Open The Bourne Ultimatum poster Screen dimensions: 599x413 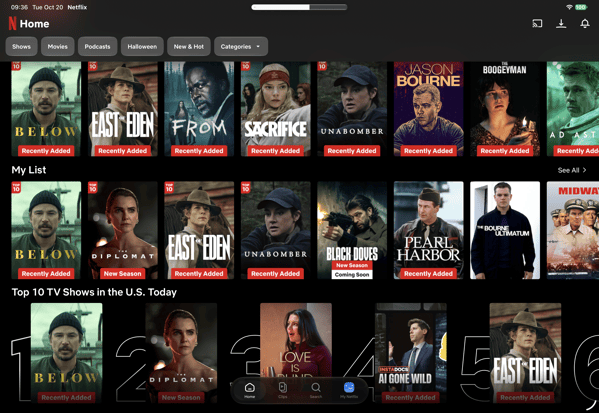point(505,230)
